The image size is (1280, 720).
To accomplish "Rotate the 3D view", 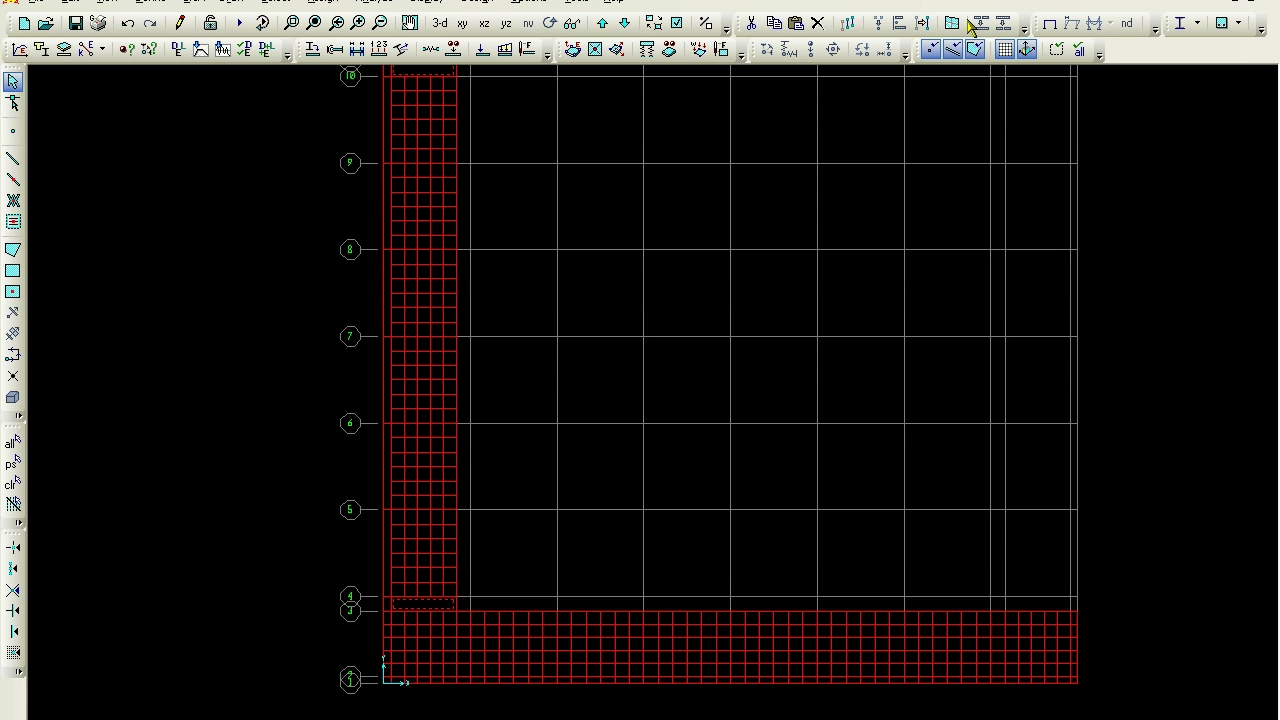I will (550, 23).
